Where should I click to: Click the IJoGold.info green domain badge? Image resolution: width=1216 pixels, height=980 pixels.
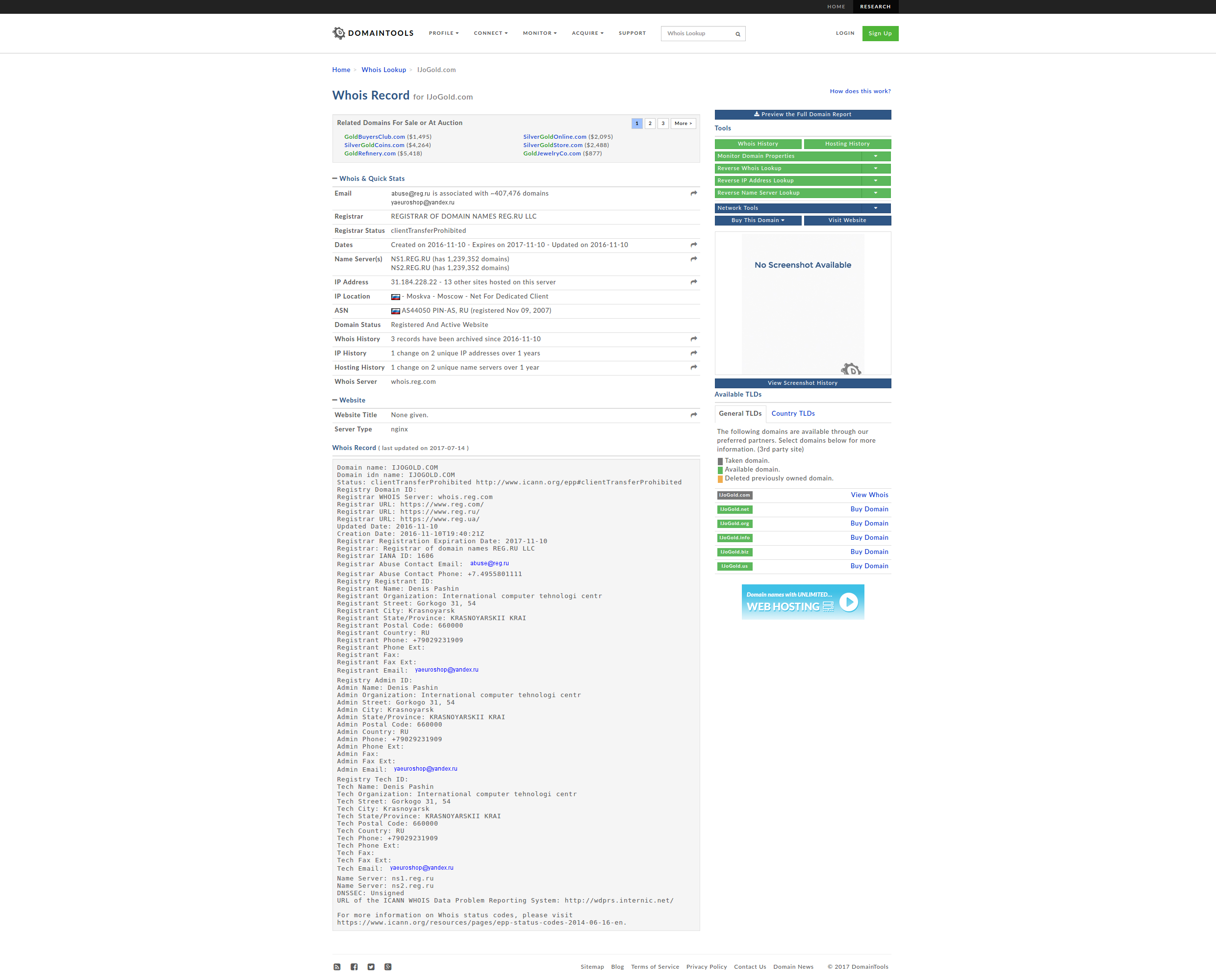coord(735,538)
